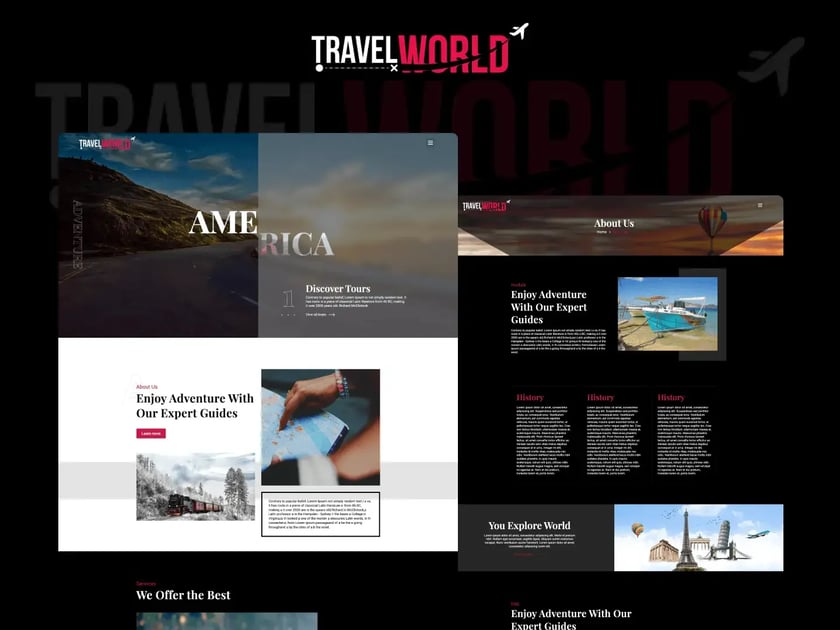Open the hamburger menu on the hero slider
Image resolution: width=840 pixels, height=630 pixels.
point(428,142)
